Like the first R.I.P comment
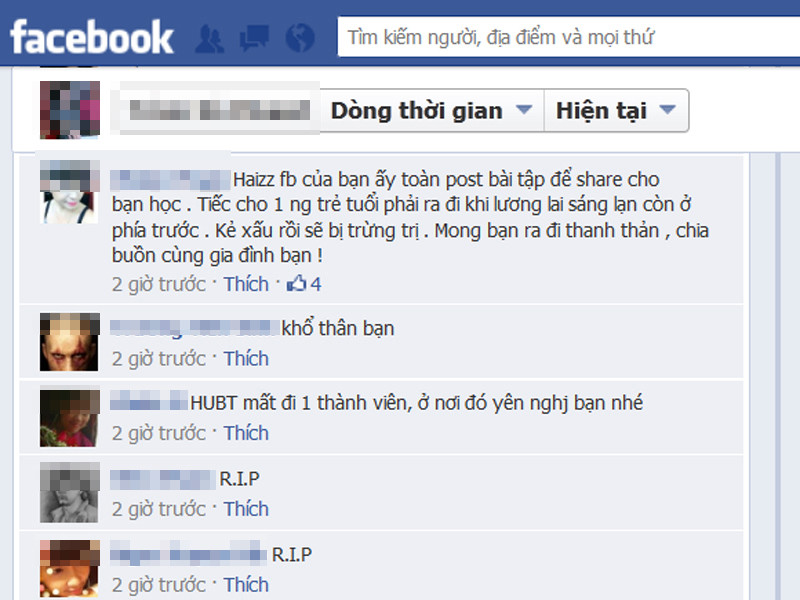This screenshot has height=600, width=800. (246, 509)
